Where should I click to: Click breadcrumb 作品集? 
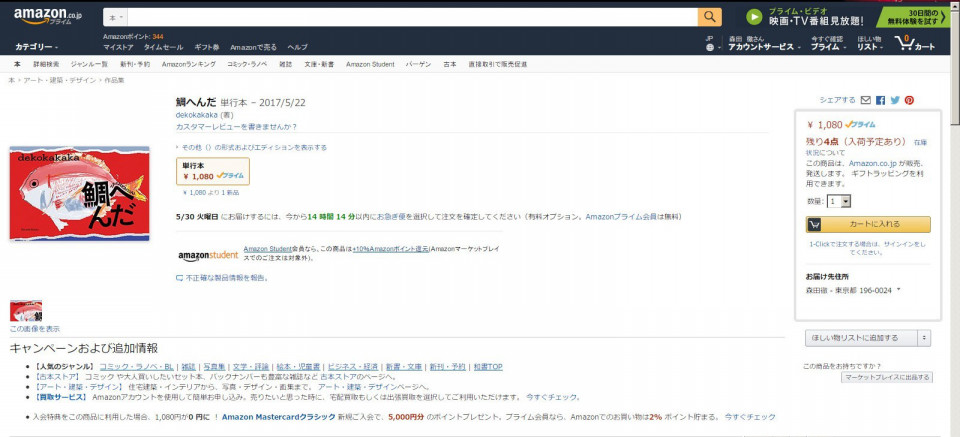point(114,81)
